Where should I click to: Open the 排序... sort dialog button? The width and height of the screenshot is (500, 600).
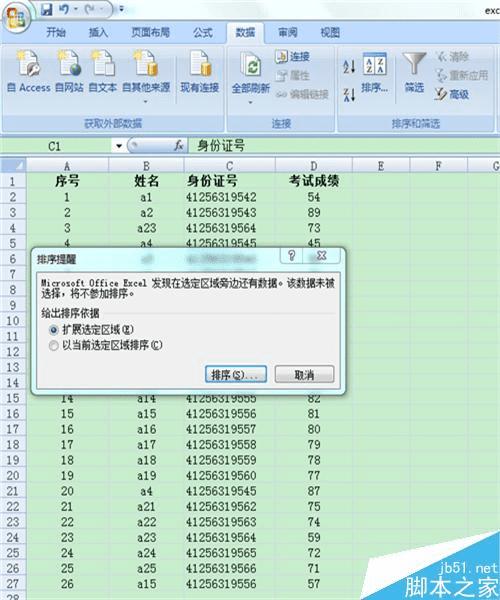(x=375, y=73)
